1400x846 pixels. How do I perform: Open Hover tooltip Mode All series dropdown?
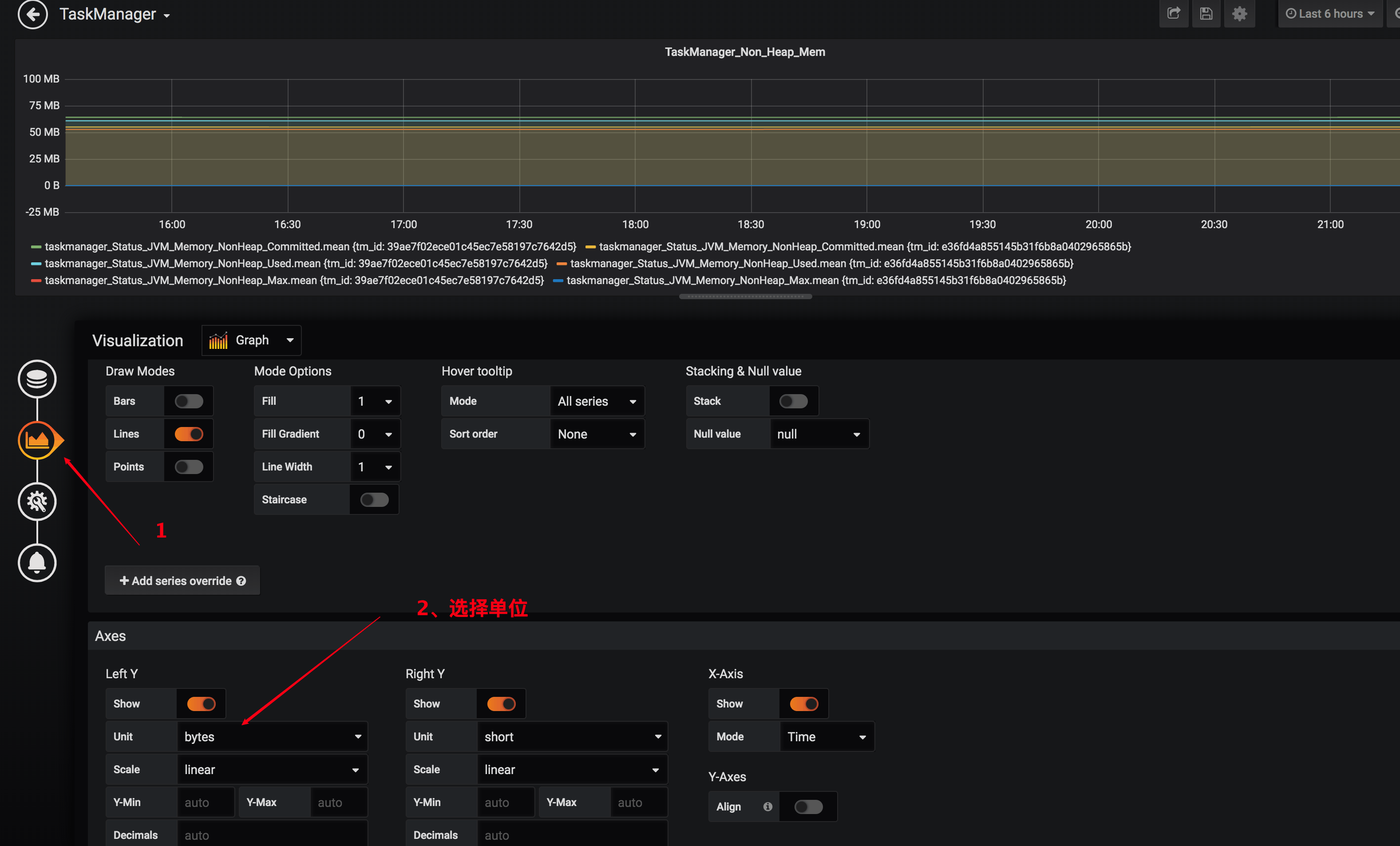pos(597,401)
